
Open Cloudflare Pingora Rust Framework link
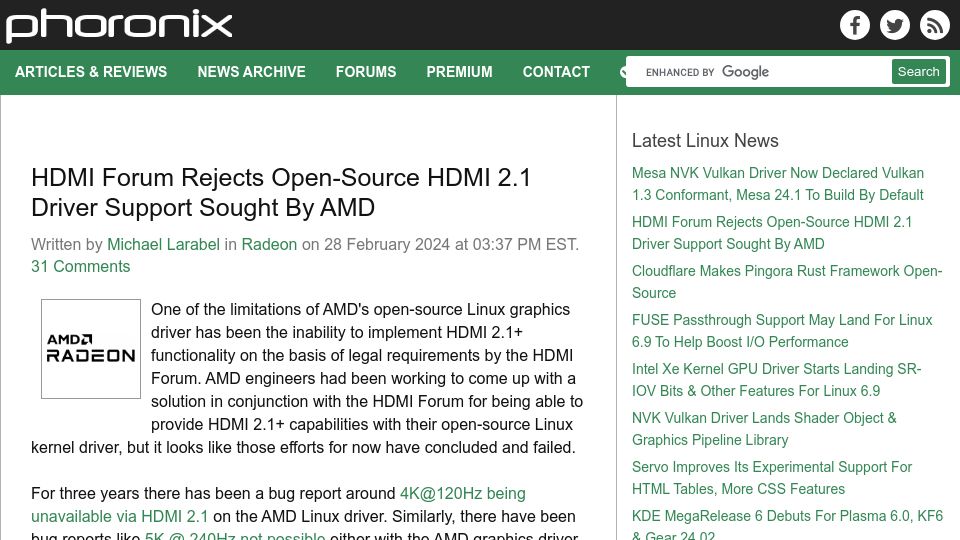tap(787, 282)
